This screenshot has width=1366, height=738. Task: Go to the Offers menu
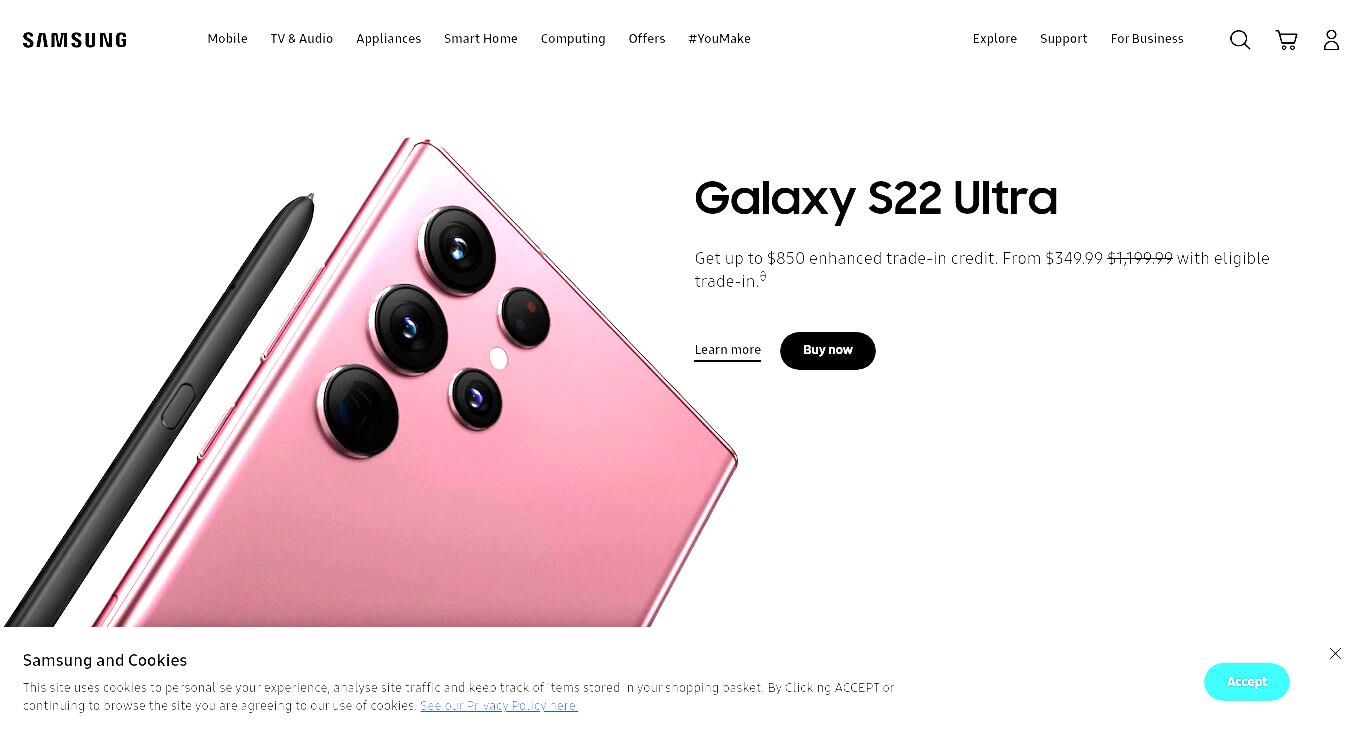pyautogui.click(x=647, y=39)
